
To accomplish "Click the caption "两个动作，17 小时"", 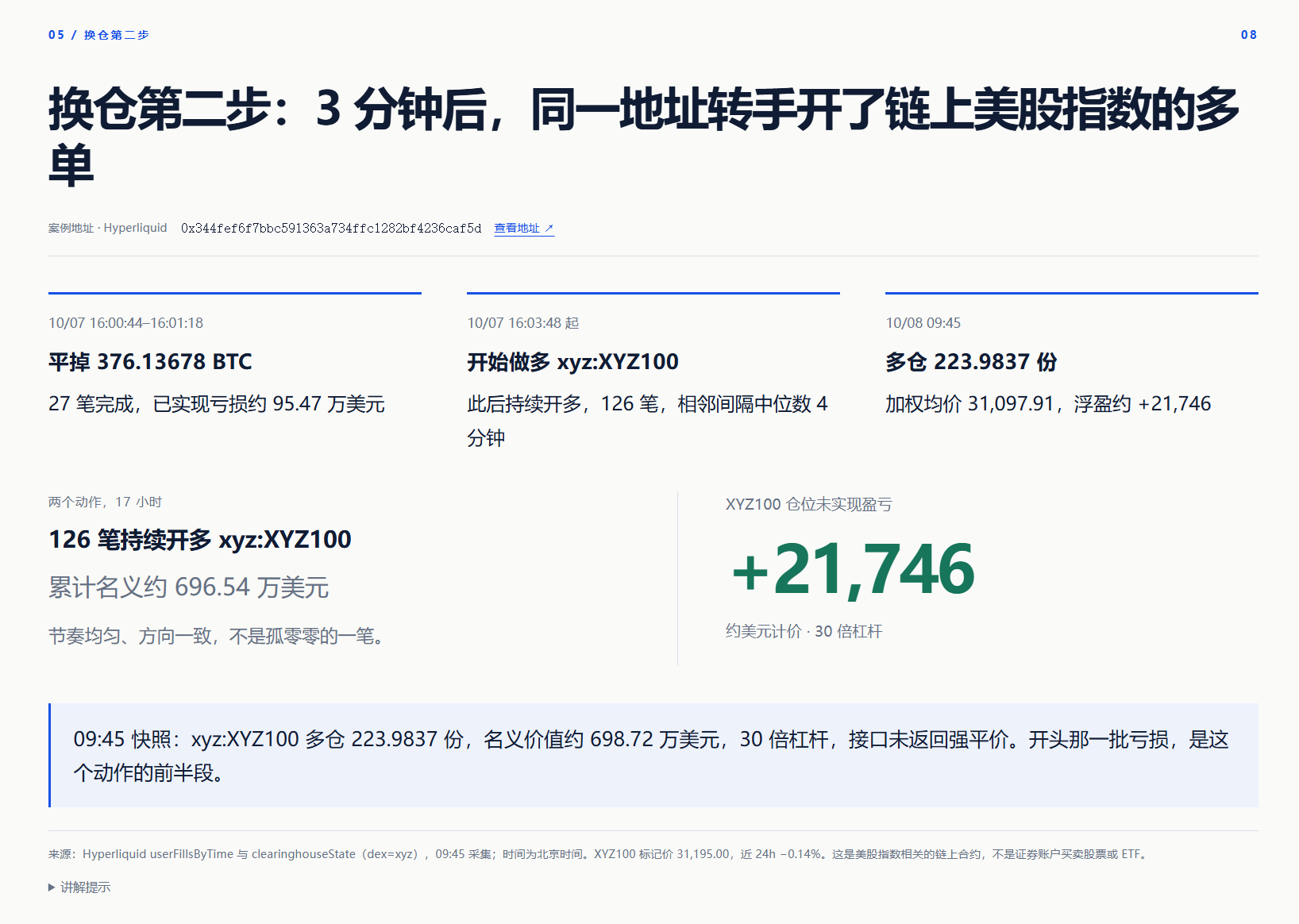I will 105,502.
